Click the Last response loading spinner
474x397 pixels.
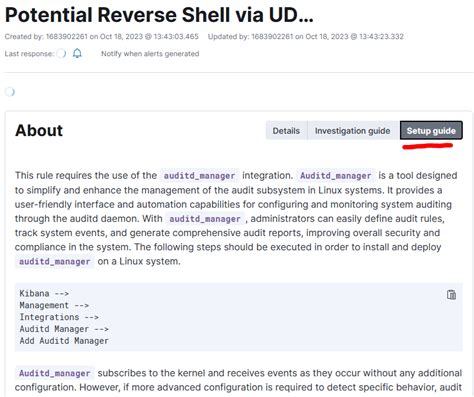[61, 53]
